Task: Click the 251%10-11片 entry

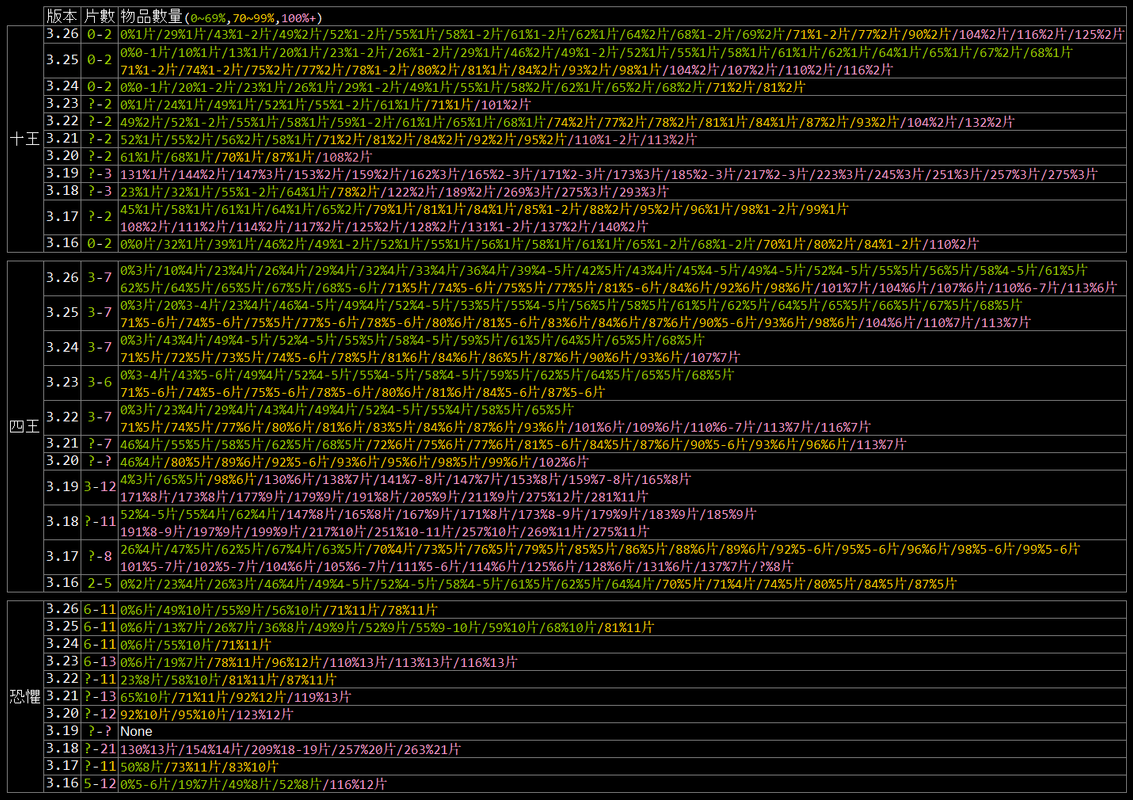Action: 417,532
